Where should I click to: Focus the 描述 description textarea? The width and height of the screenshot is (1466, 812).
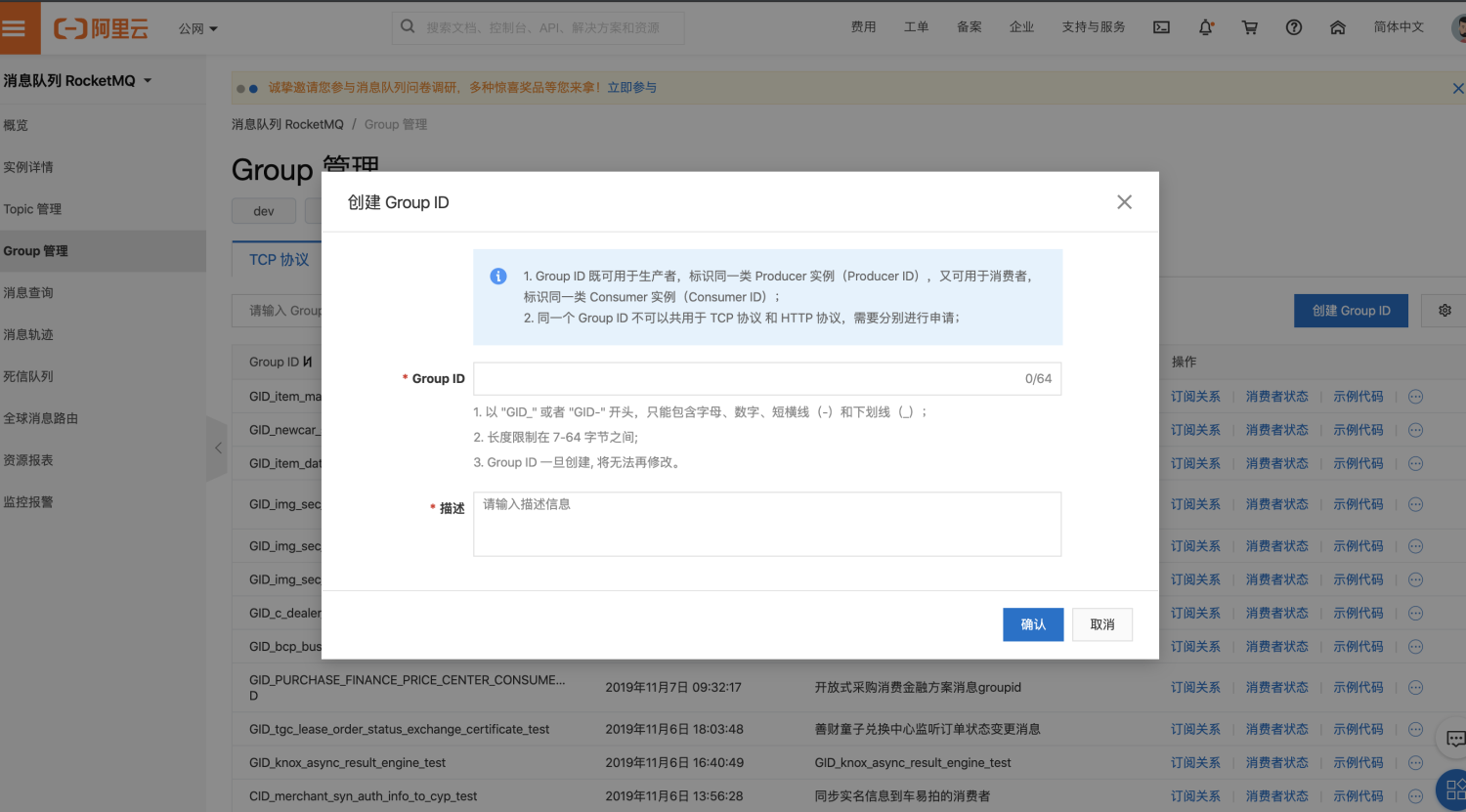point(767,524)
